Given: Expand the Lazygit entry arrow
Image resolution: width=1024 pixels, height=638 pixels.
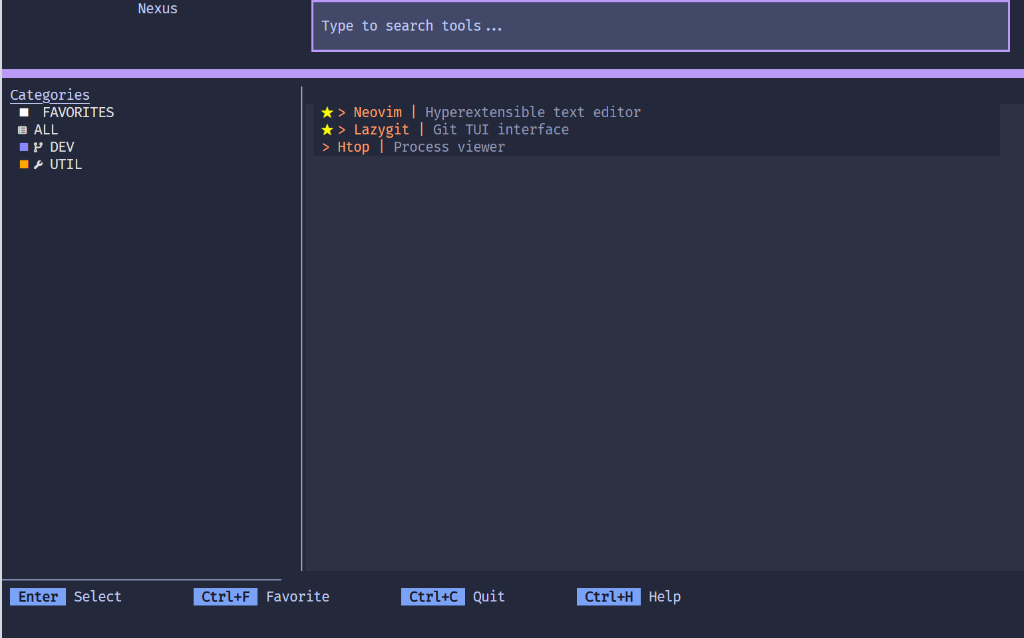Looking at the screenshot, I should [340, 129].
